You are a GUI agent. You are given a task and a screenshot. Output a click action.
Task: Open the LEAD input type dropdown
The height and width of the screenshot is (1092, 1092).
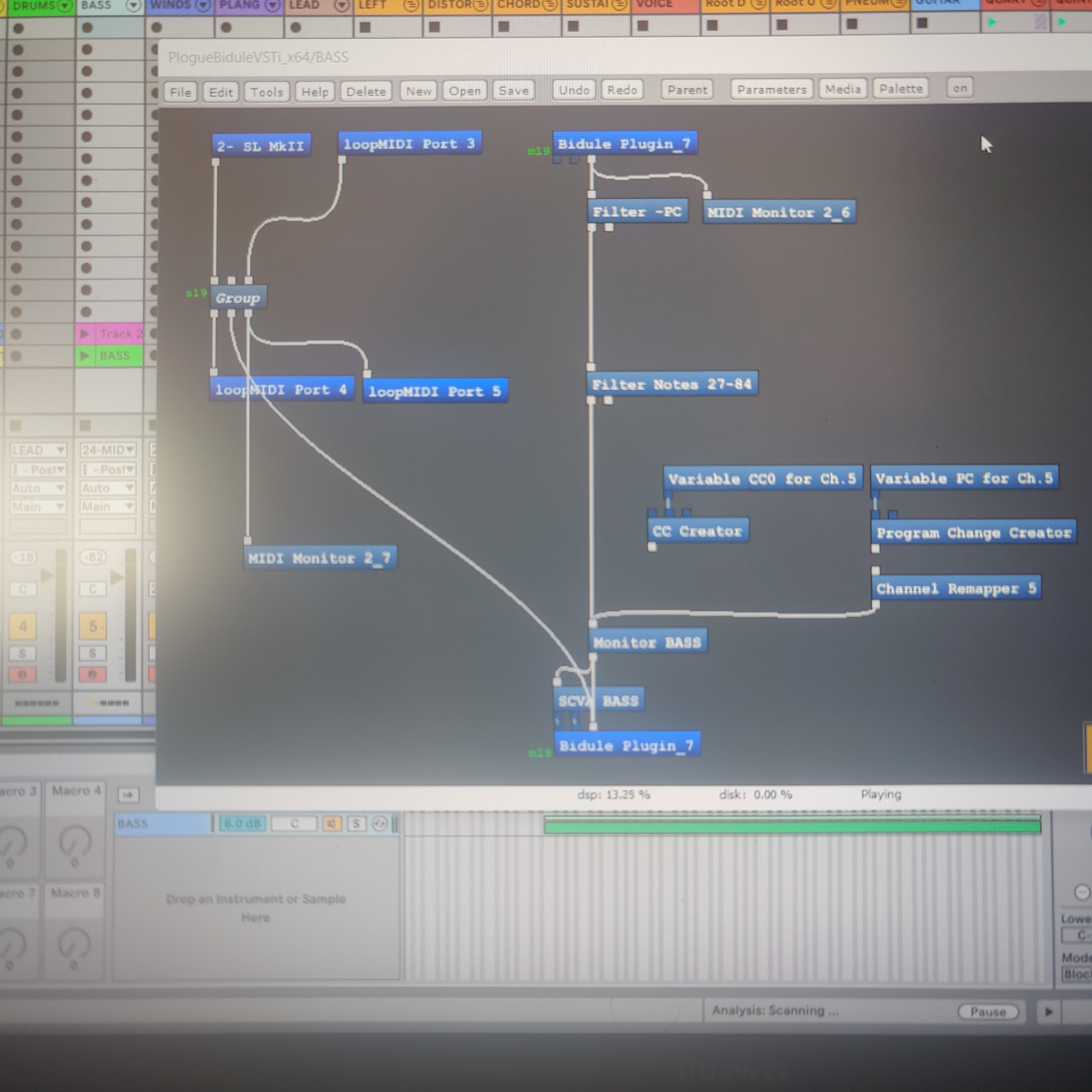[x=39, y=450]
